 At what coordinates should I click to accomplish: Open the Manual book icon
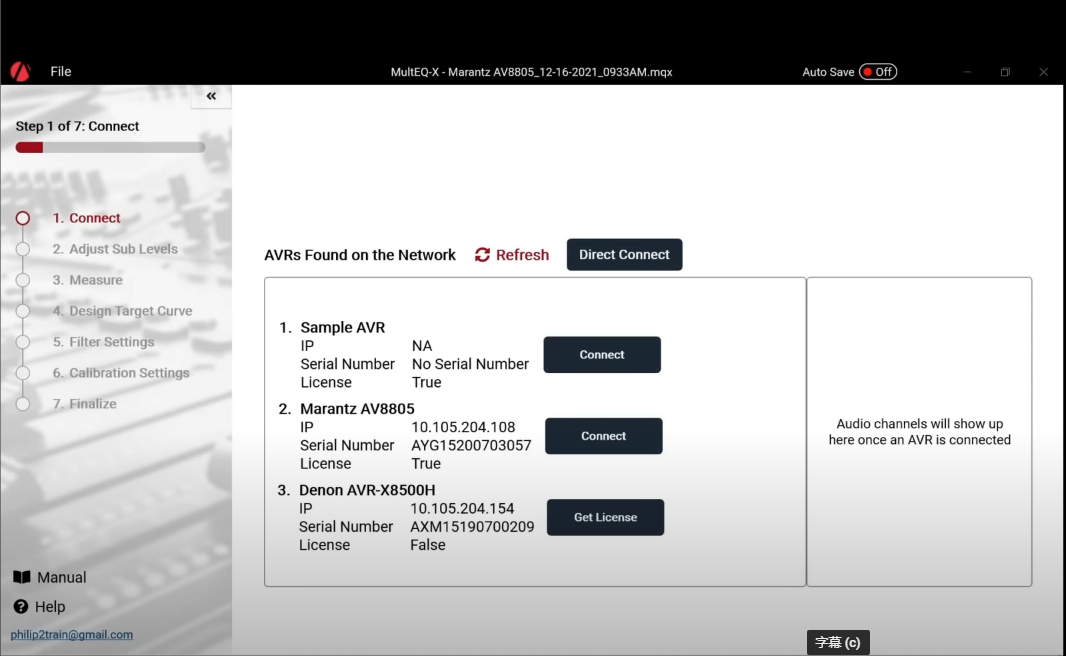click(x=22, y=577)
